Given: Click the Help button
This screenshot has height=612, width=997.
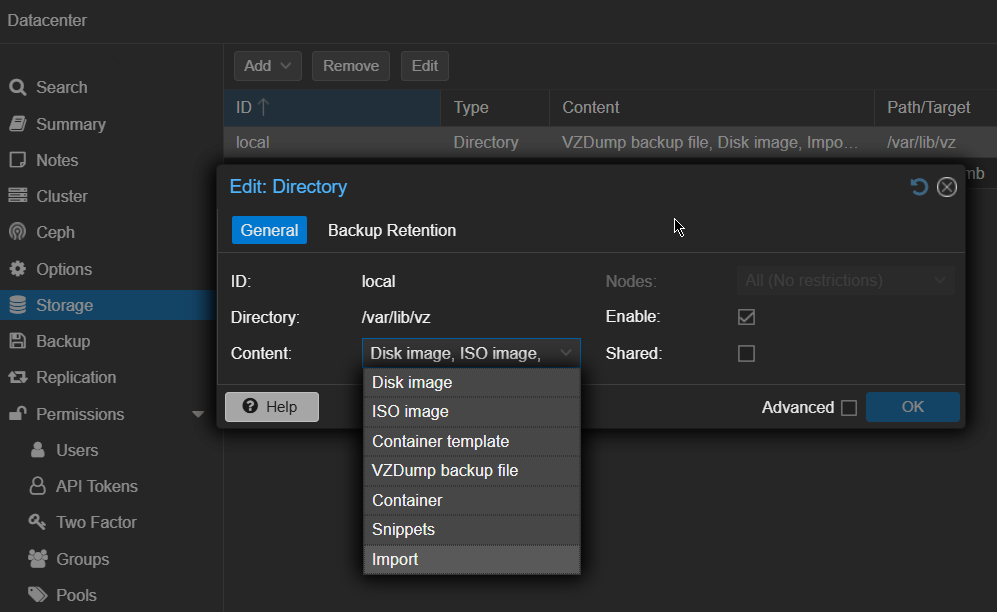Looking at the screenshot, I should tap(272, 407).
